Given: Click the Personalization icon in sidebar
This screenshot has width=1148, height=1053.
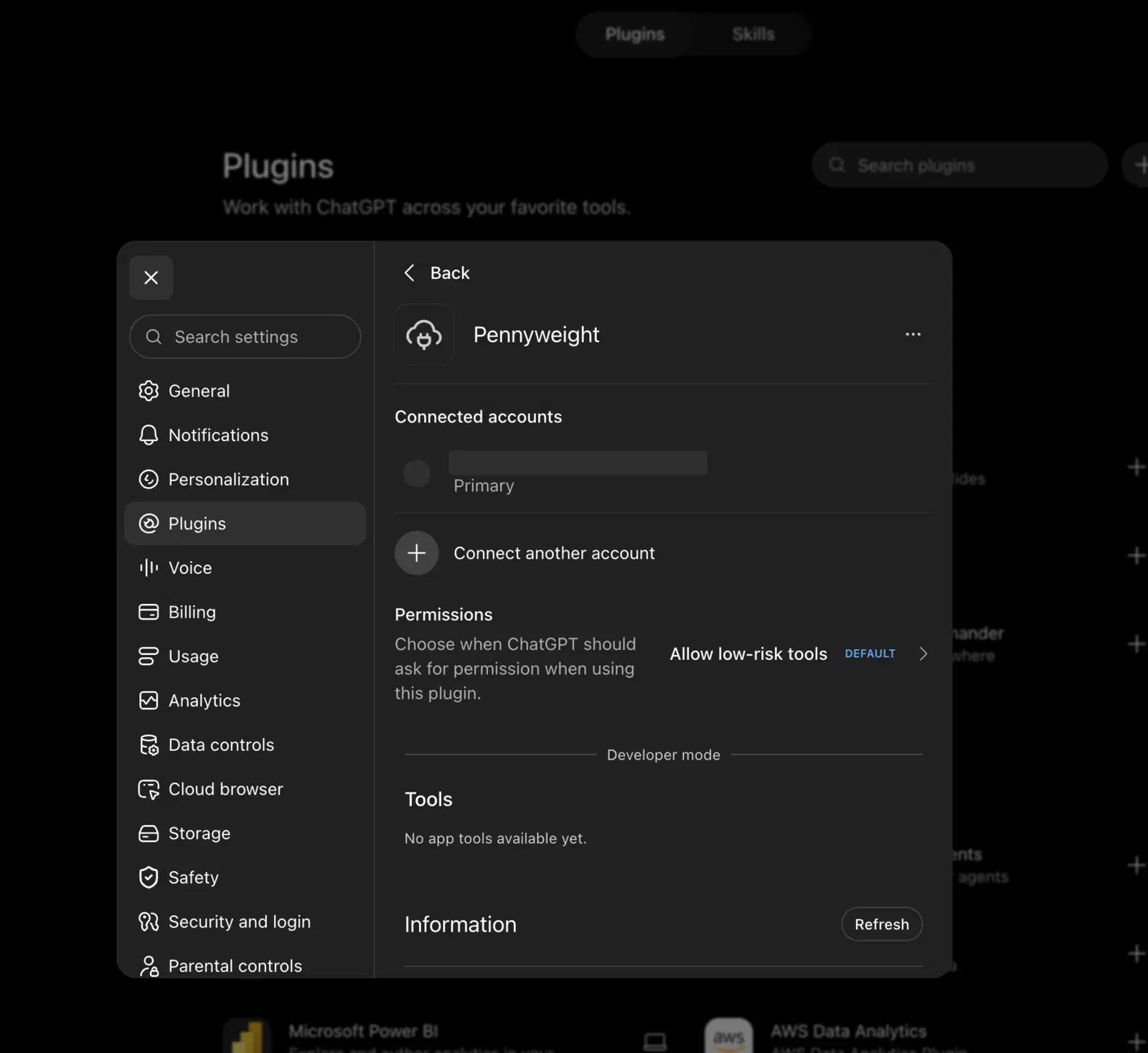Looking at the screenshot, I should click(149, 479).
